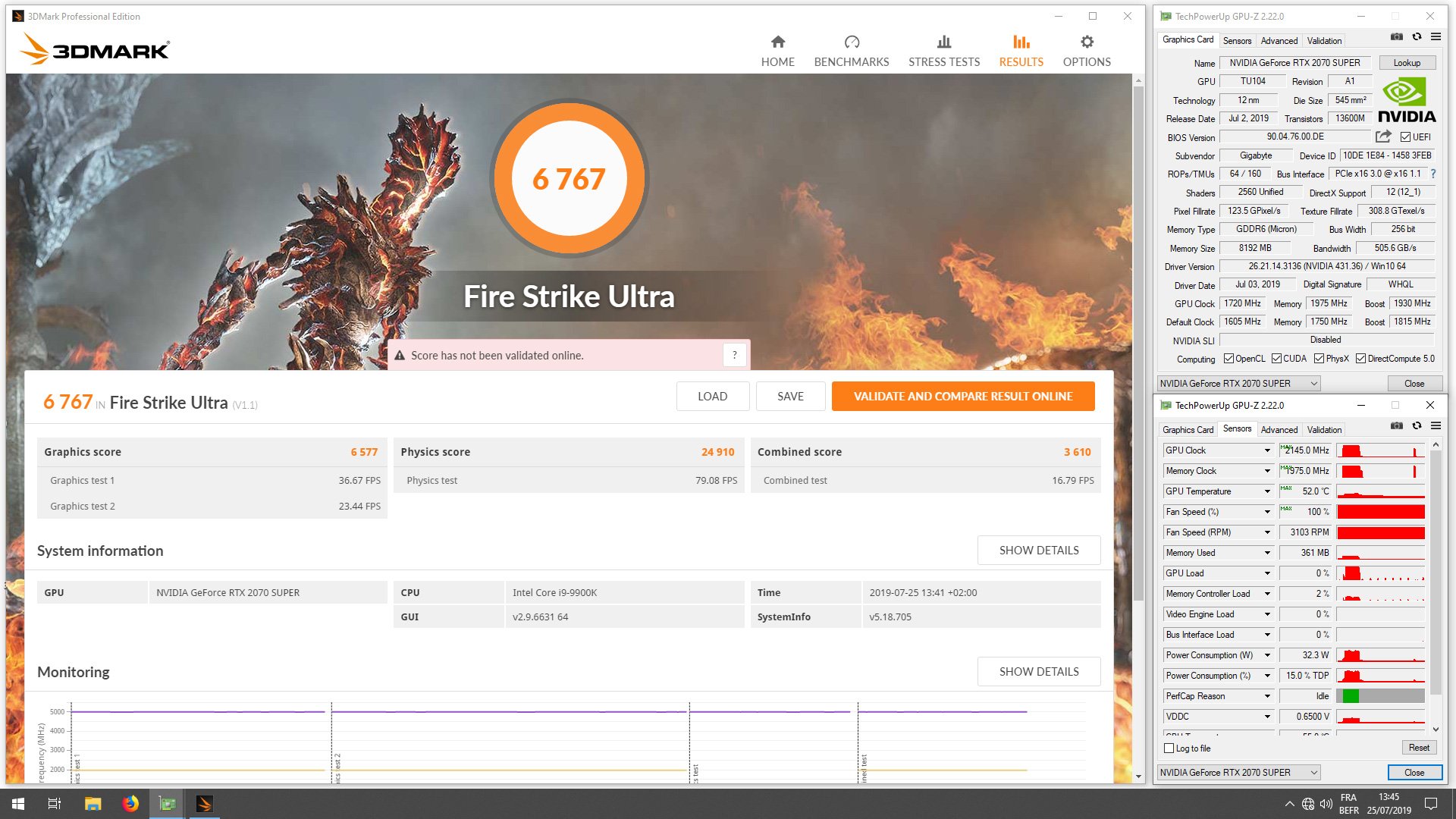Switch to Validation tab in lower GPU-Z window
Viewport: 1456px width, 819px height.
pyautogui.click(x=1324, y=430)
